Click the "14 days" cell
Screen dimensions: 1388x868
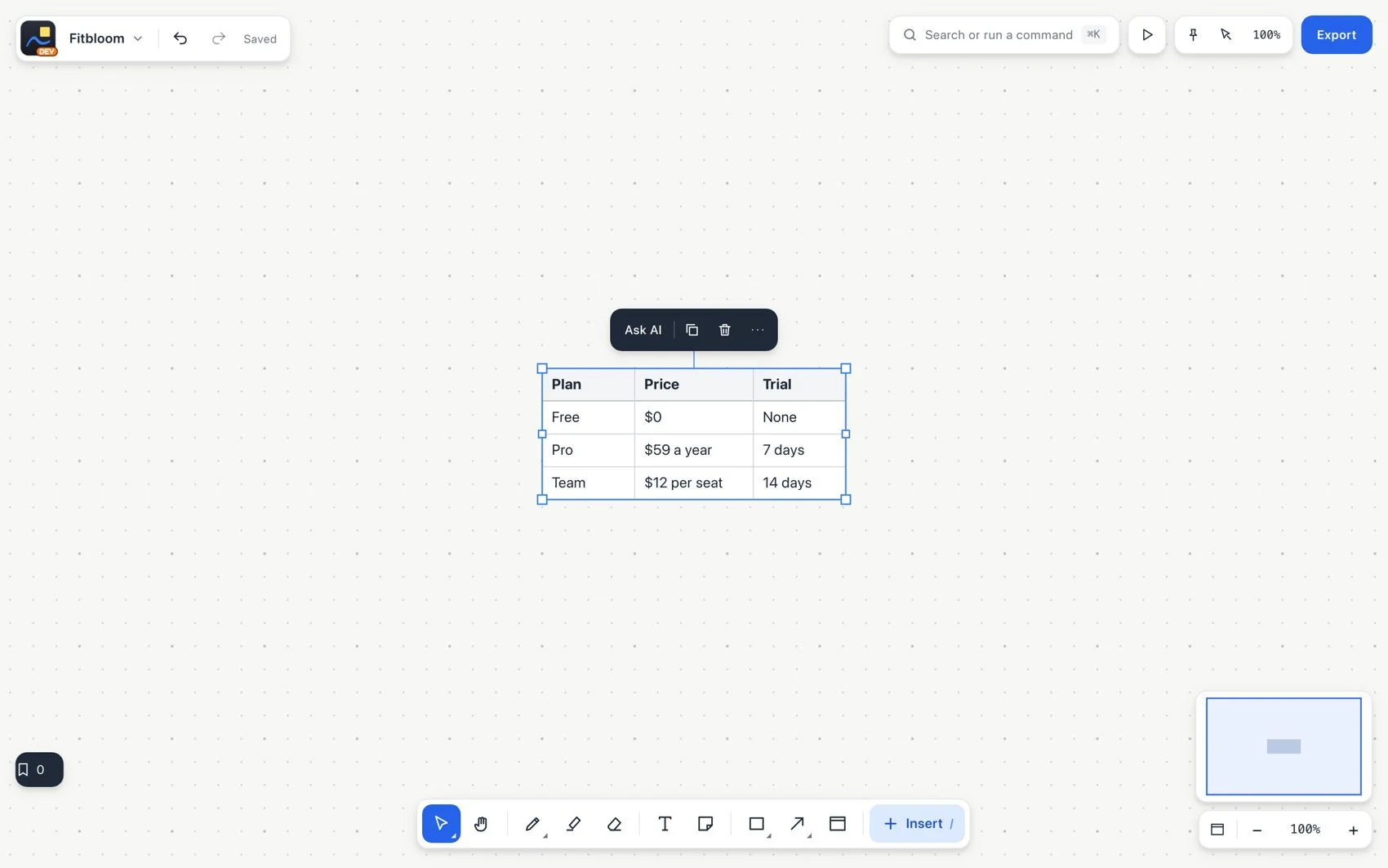(799, 483)
